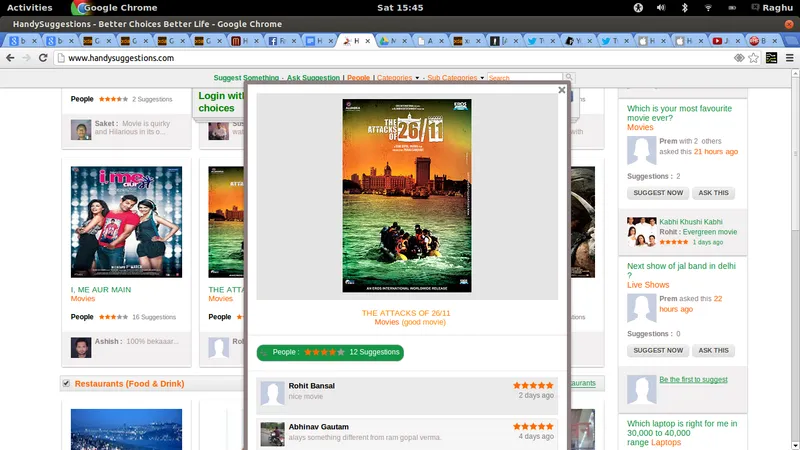Reload the HandySuggestions page
Viewport: 800px width, 450px height.
point(43,58)
